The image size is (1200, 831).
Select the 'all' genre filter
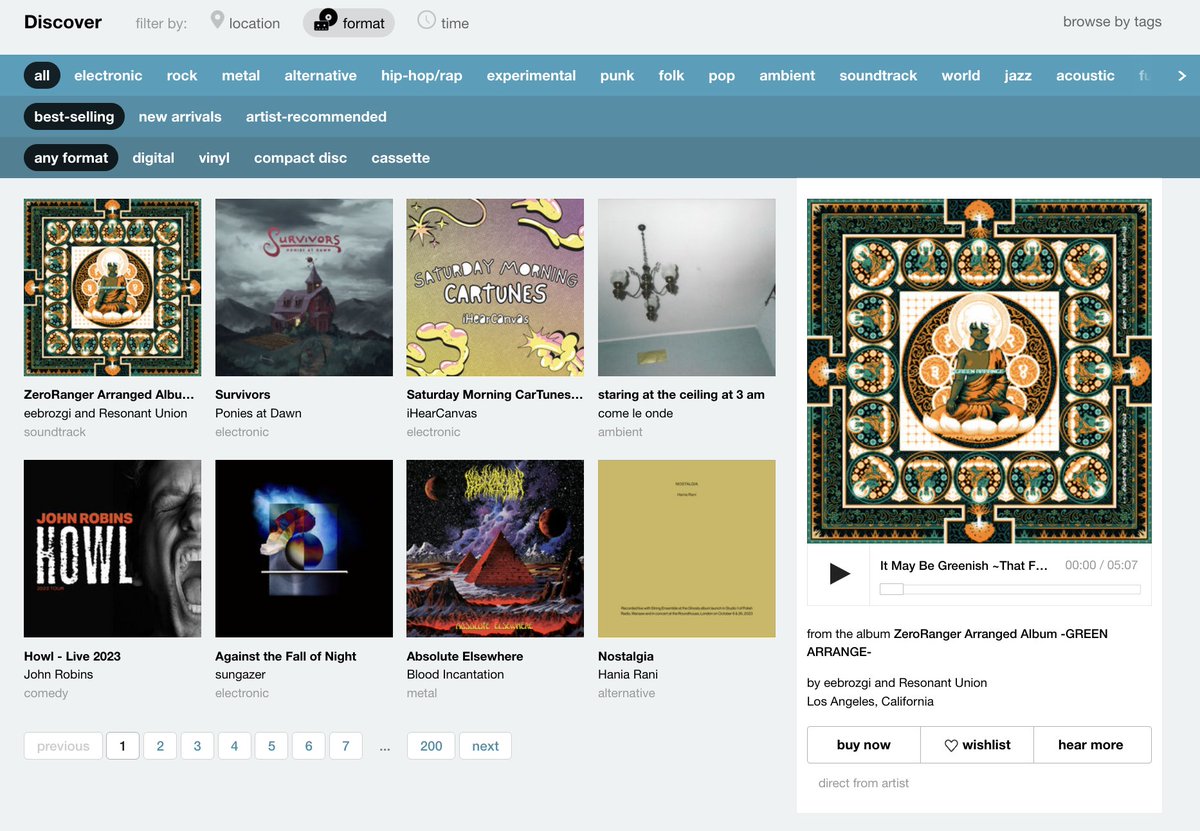(x=42, y=75)
